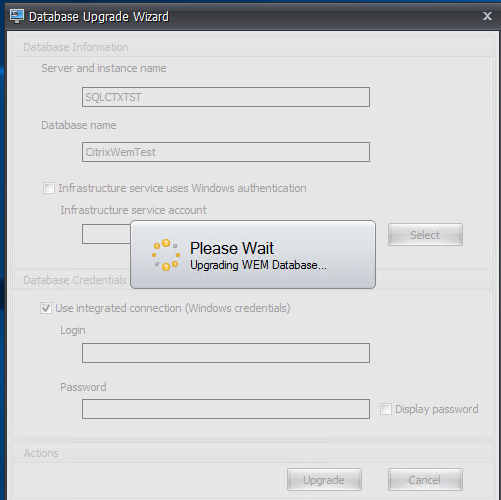The width and height of the screenshot is (501, 500).
Task: Click the Server and instance name label
Action: click(104, 68)
